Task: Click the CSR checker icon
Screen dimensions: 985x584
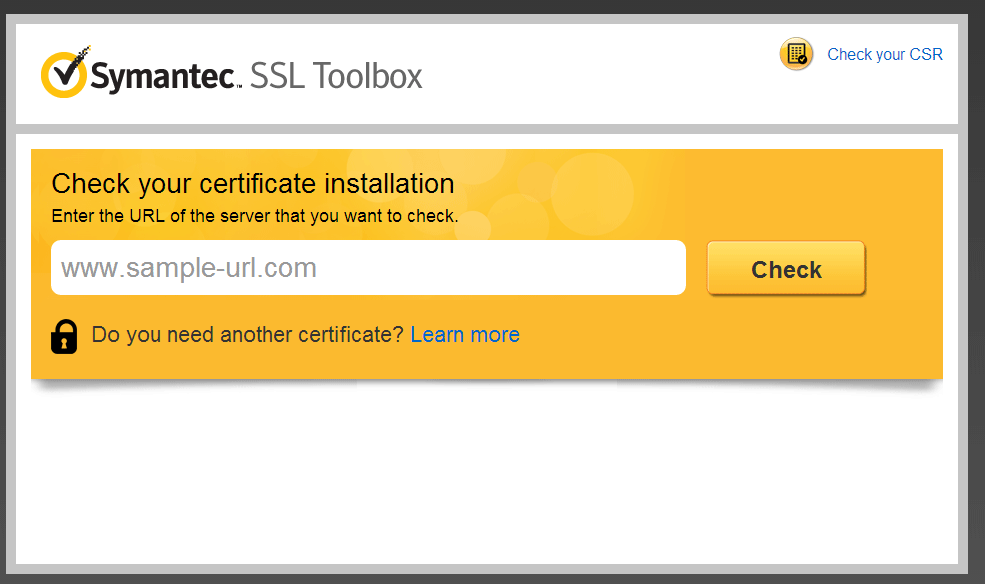Action: point(796,54)
